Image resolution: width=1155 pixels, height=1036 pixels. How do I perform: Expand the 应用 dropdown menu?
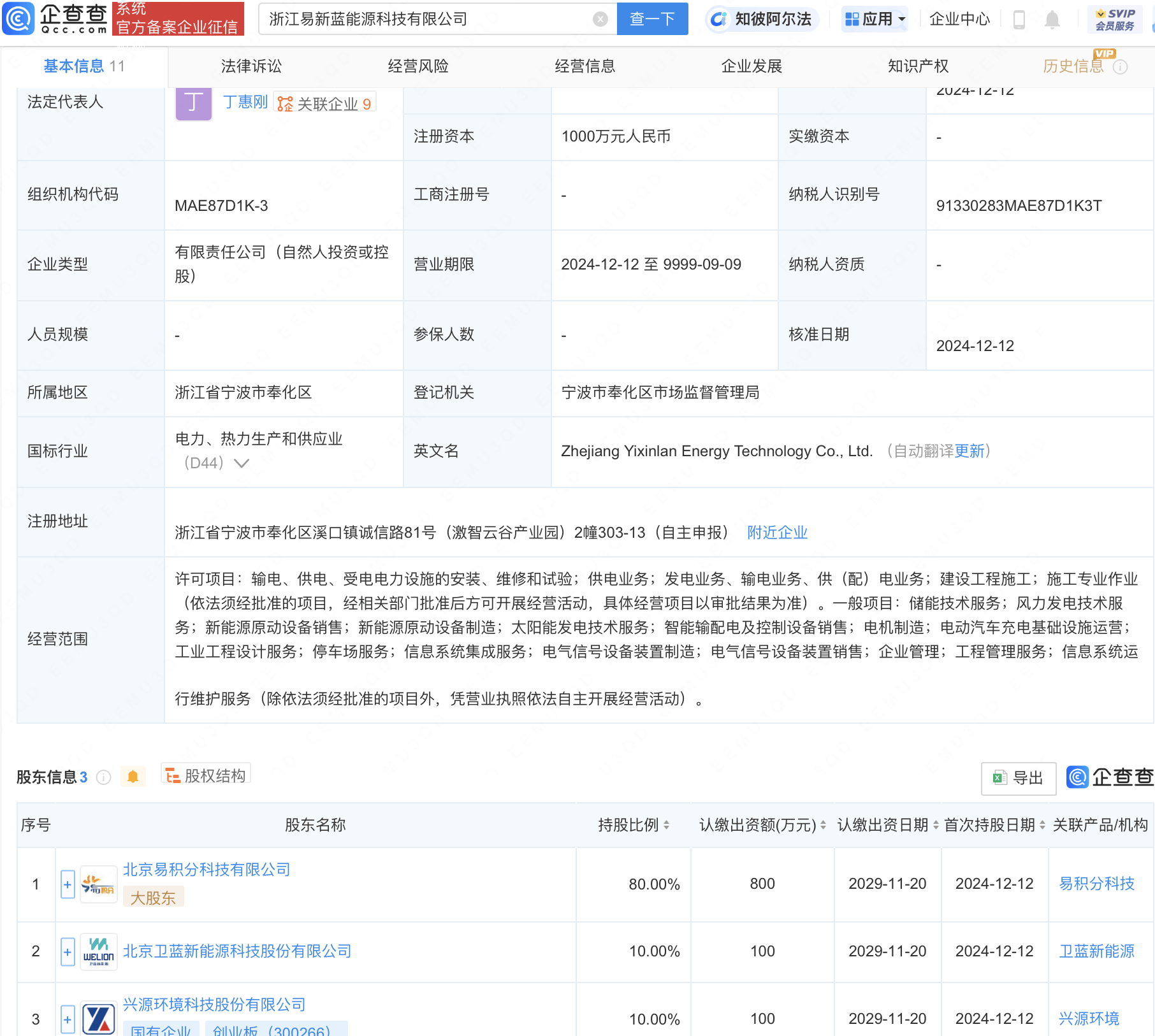pyautogui.click(x=875, y=19)
